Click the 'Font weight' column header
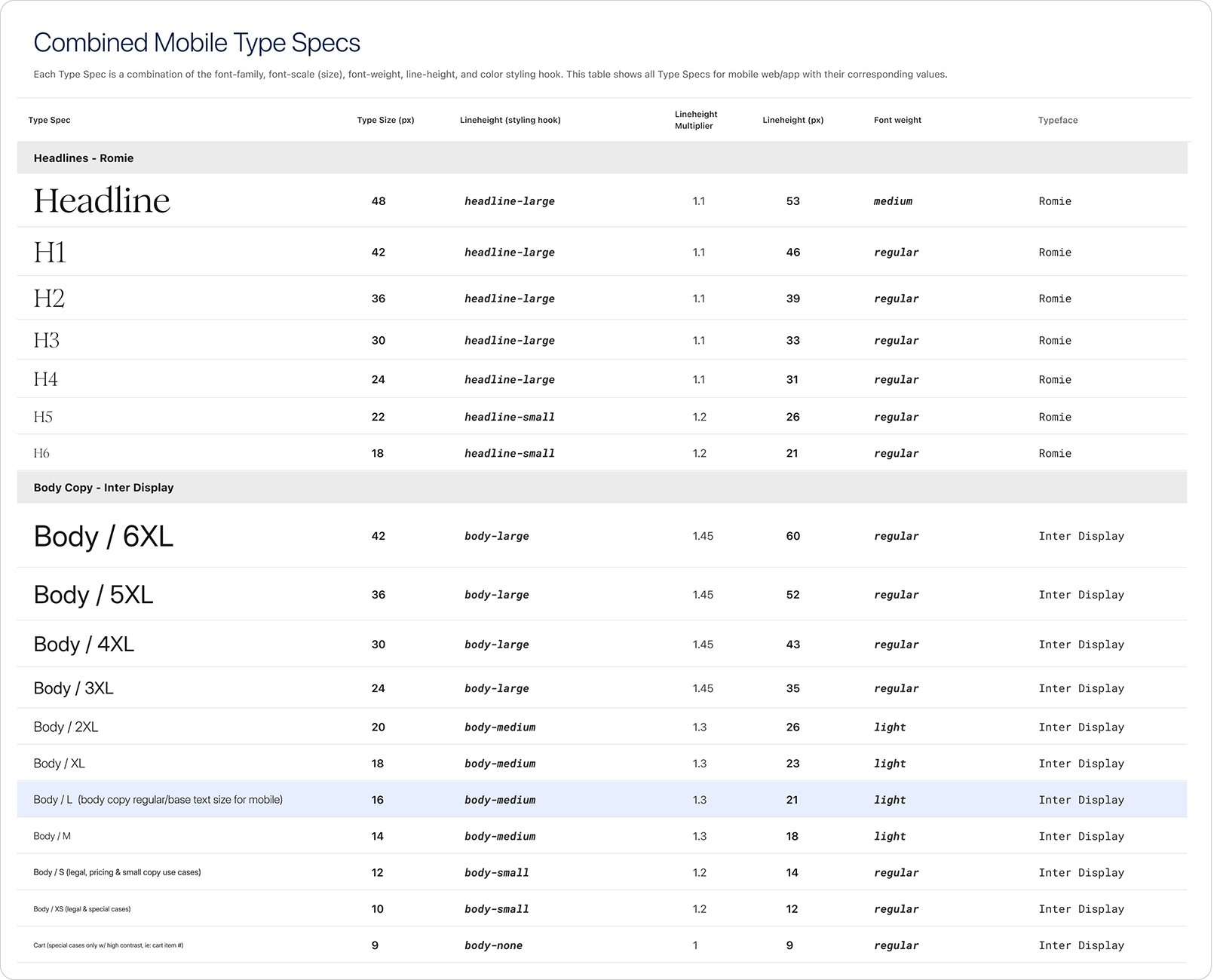Image resolution: width=1220 pixels, height=980 pixels. 897,120
